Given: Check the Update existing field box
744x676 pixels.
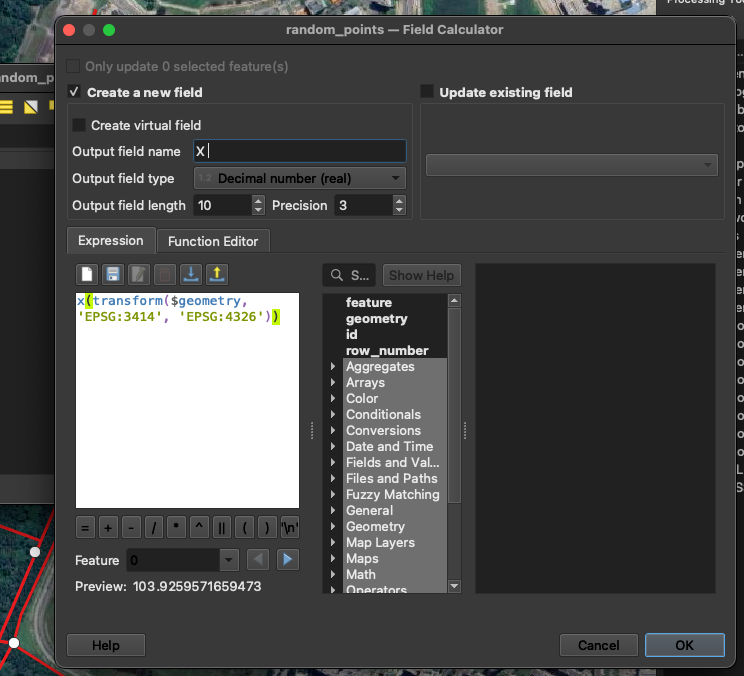Looking at the screenshot, I should (427, 92).
